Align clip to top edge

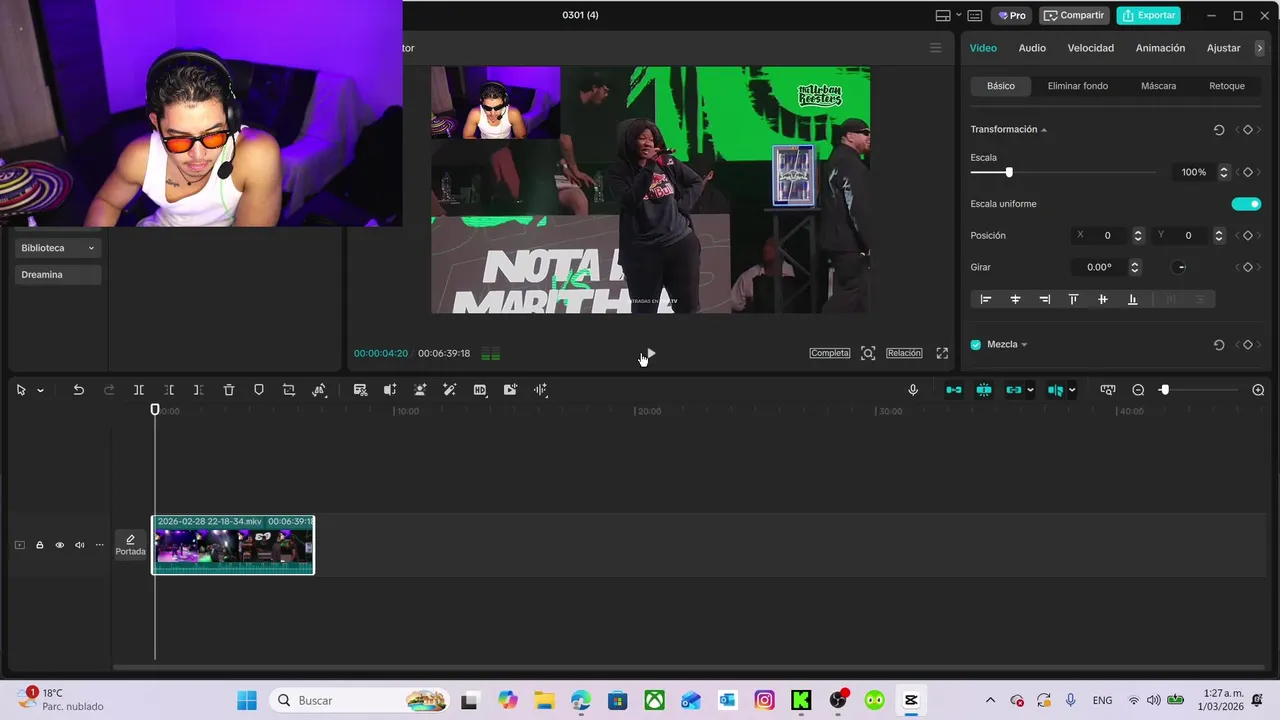(1073, 299)
